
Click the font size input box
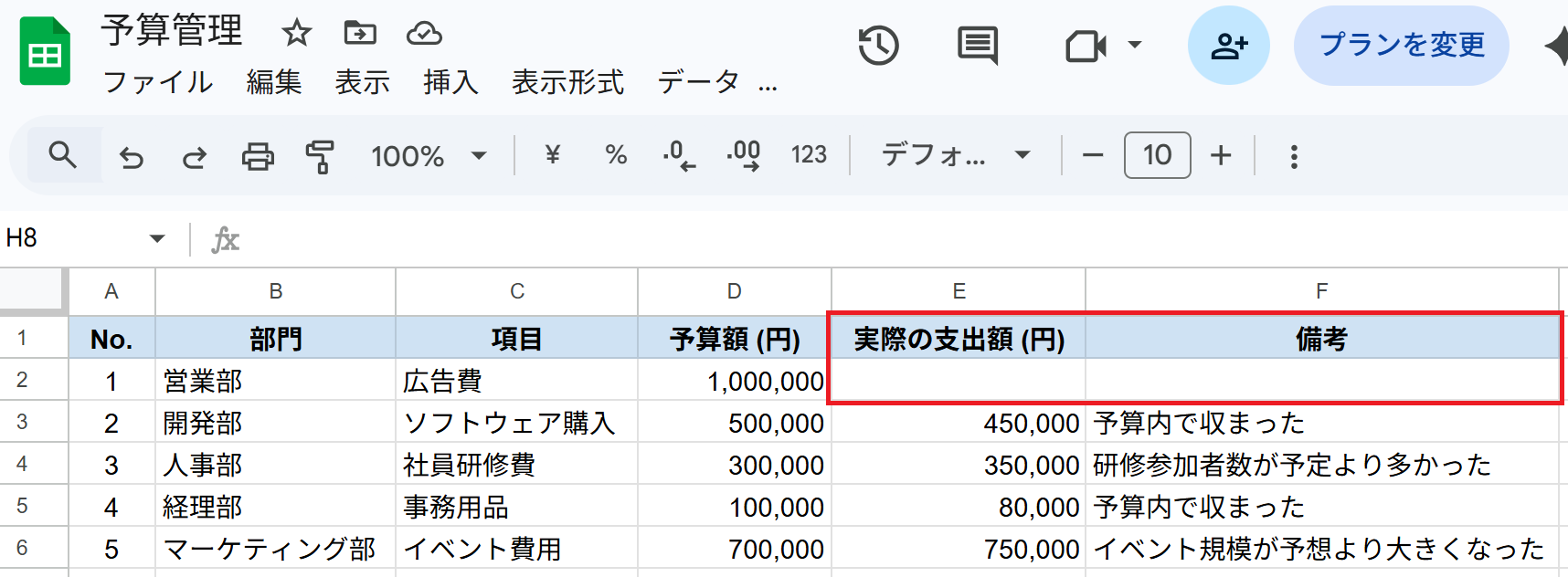1157,155
